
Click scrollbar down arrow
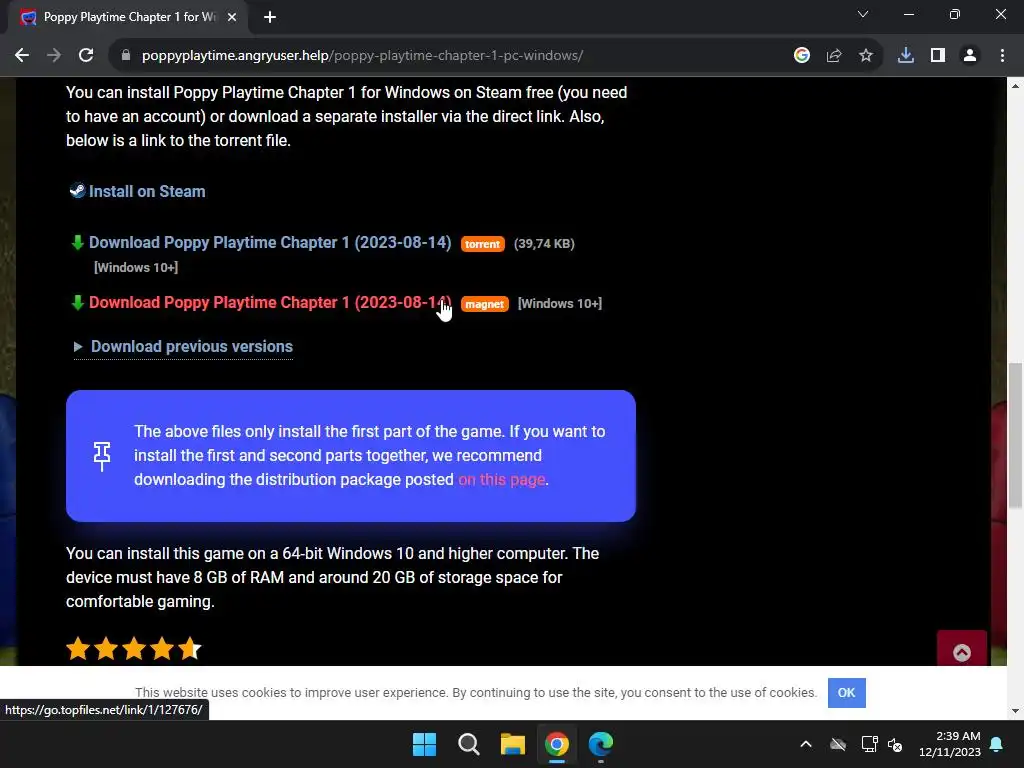[x=1015, y=711]
